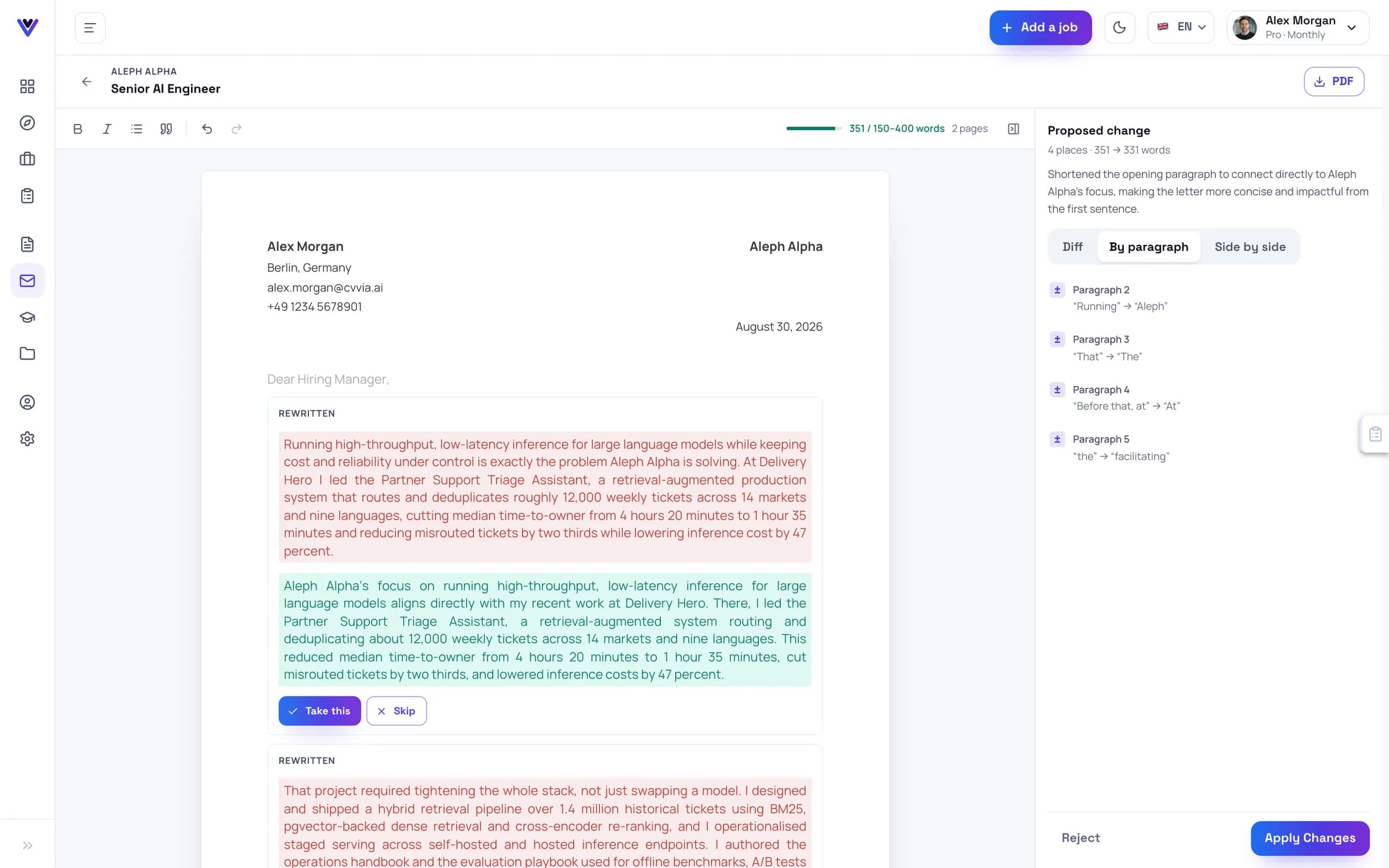The height and width of the screenshot is (868, 1389).
Task: Click the CVVIA logo icon
Action: click(x=27, y=27)
